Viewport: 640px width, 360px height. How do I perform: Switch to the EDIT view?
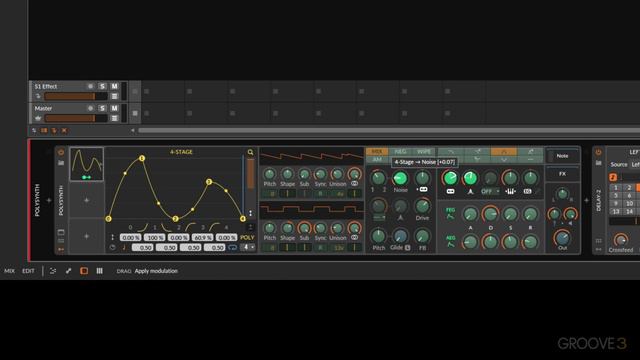coord(28,271)
